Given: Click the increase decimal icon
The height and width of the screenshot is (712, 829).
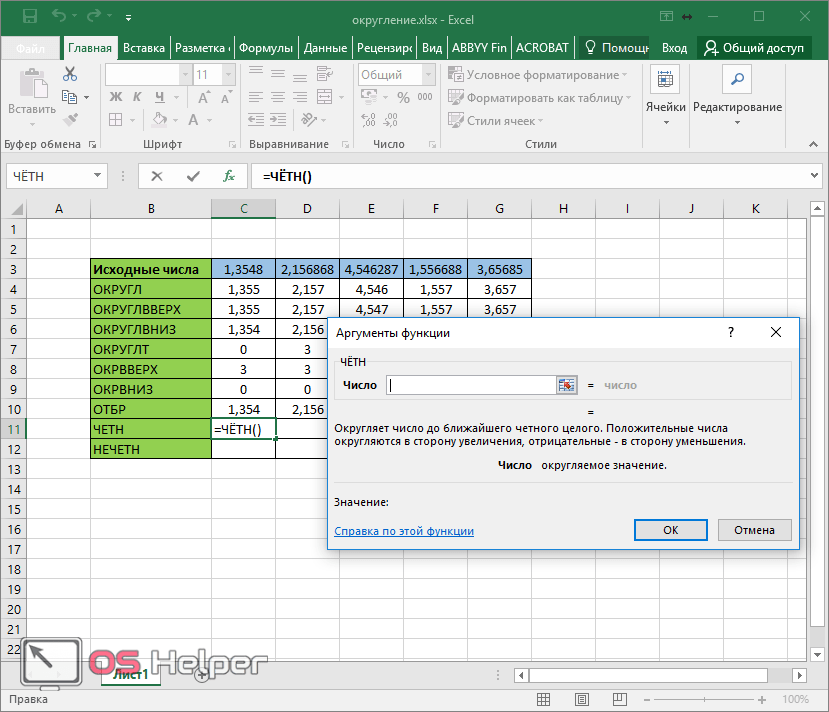Looking at the screenshot, I should coord(368,120).
